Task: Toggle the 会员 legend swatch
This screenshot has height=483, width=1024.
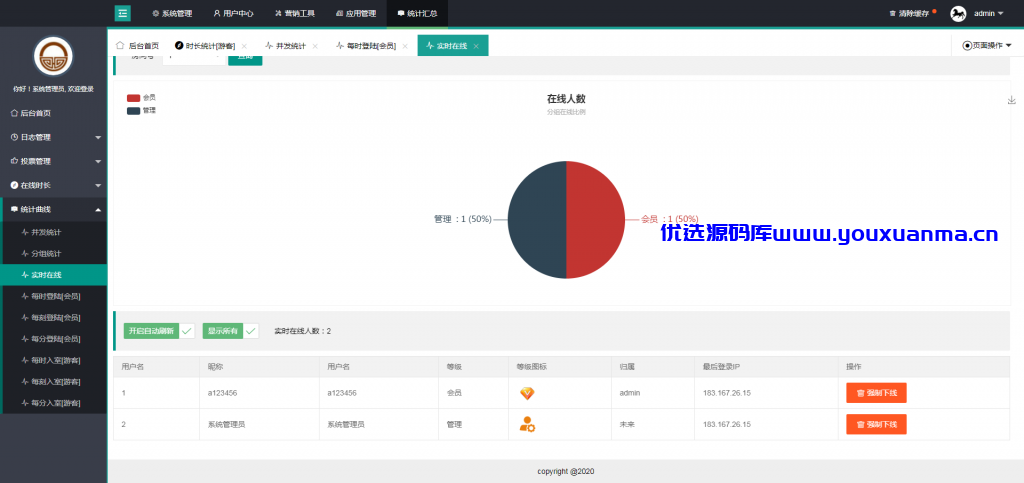Action: tap(133, 97)
